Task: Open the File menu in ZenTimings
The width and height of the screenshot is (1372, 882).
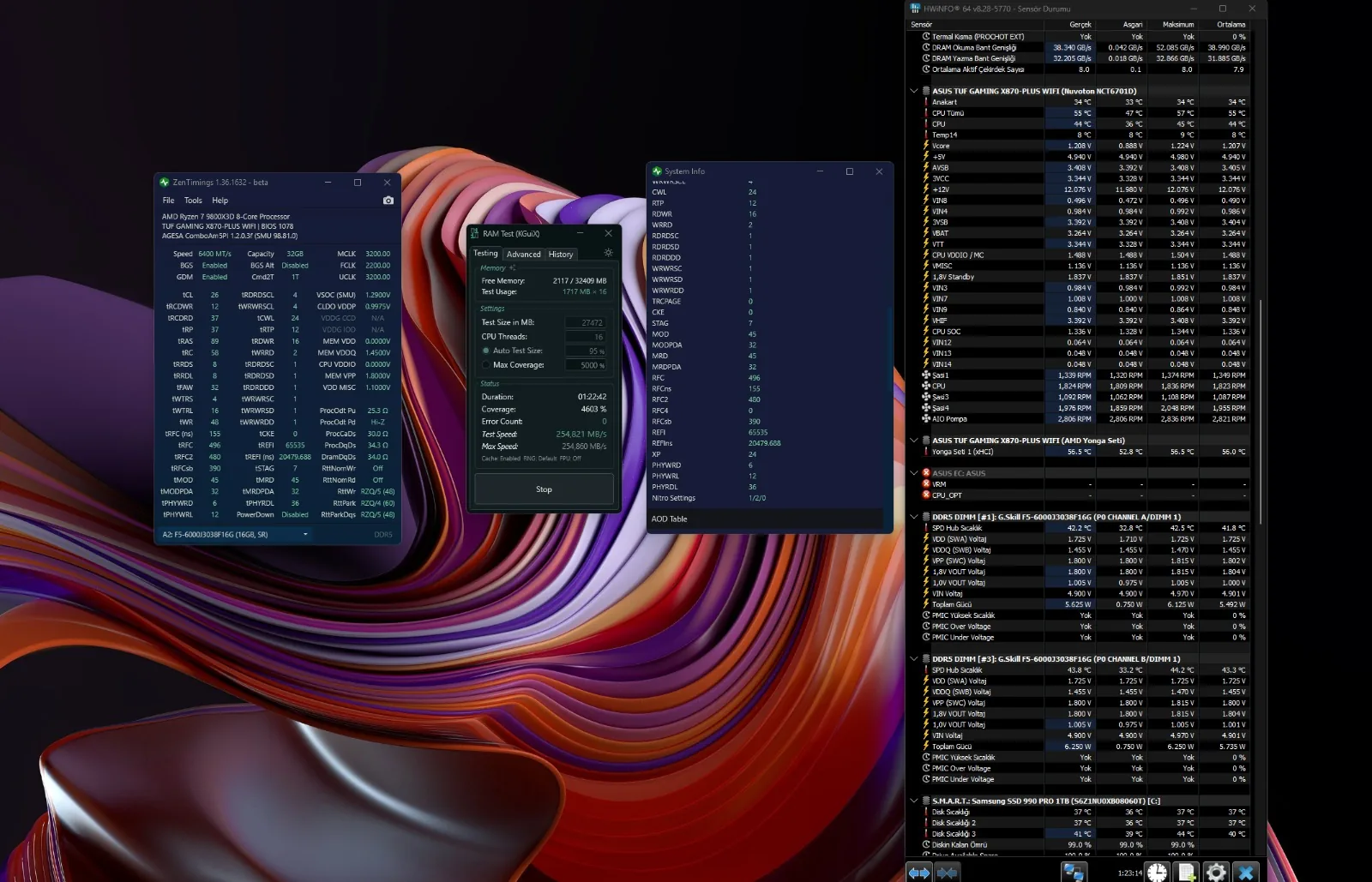Action: pos(169,201)
